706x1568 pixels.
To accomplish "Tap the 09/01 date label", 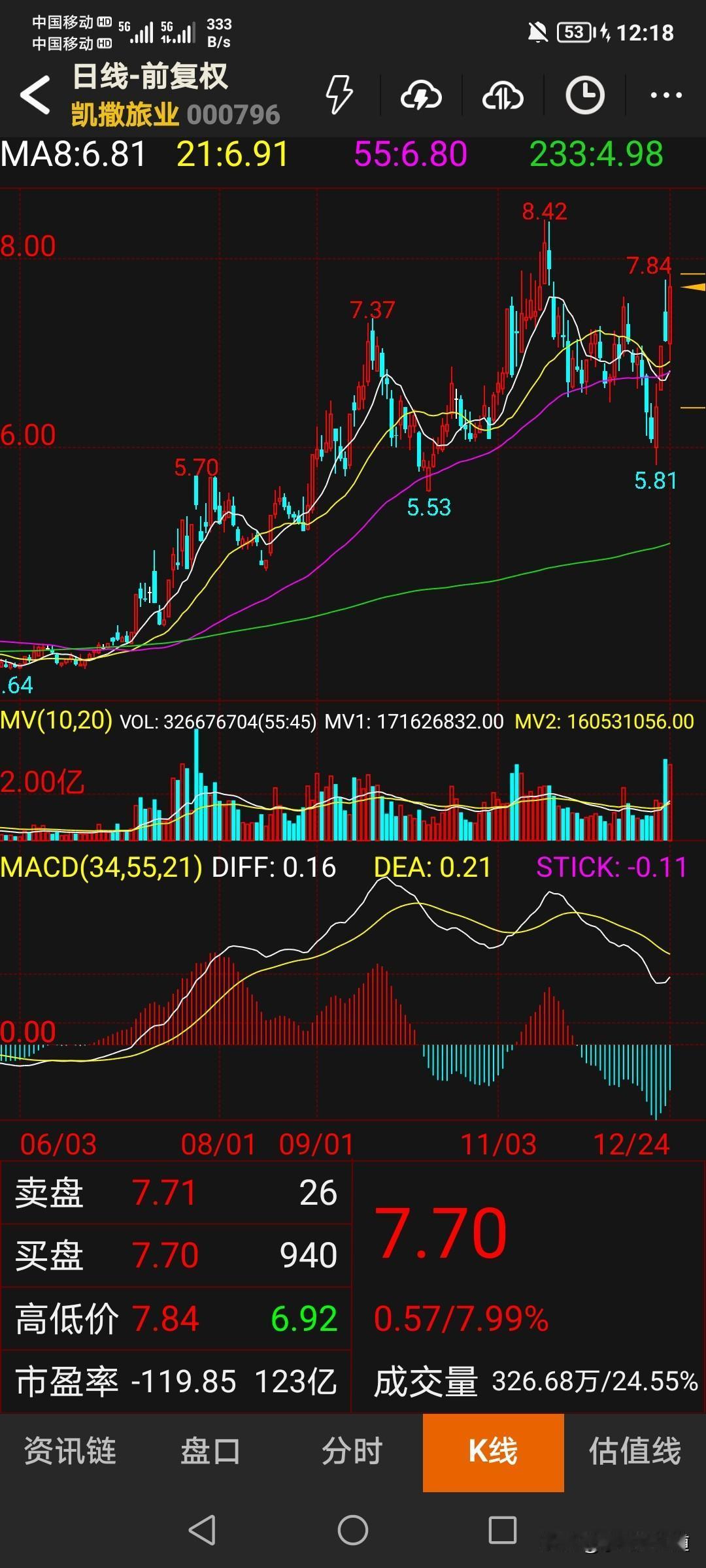I will tap(316, 1145).
